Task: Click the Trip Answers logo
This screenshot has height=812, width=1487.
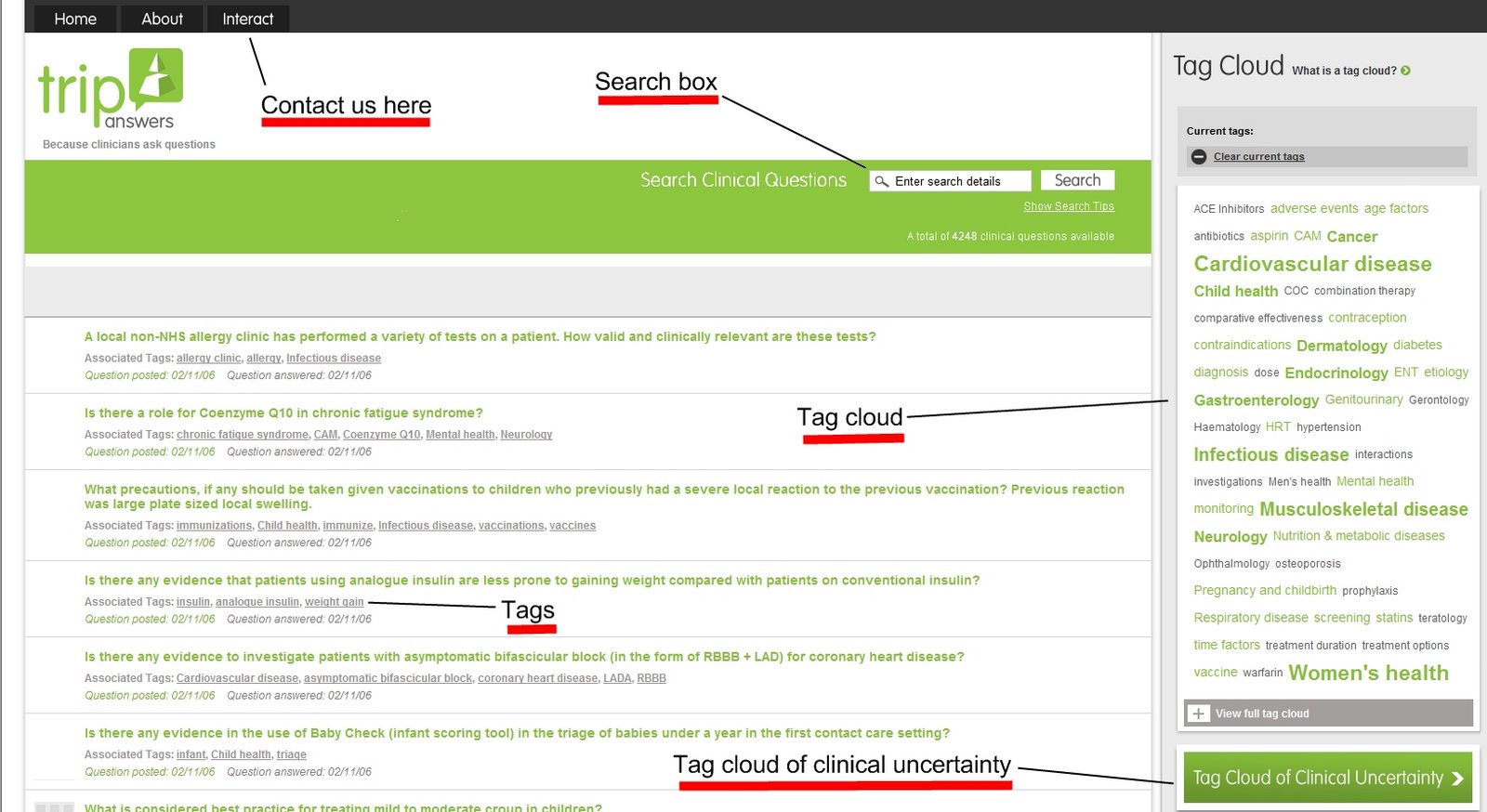Action: click(110, 89)
